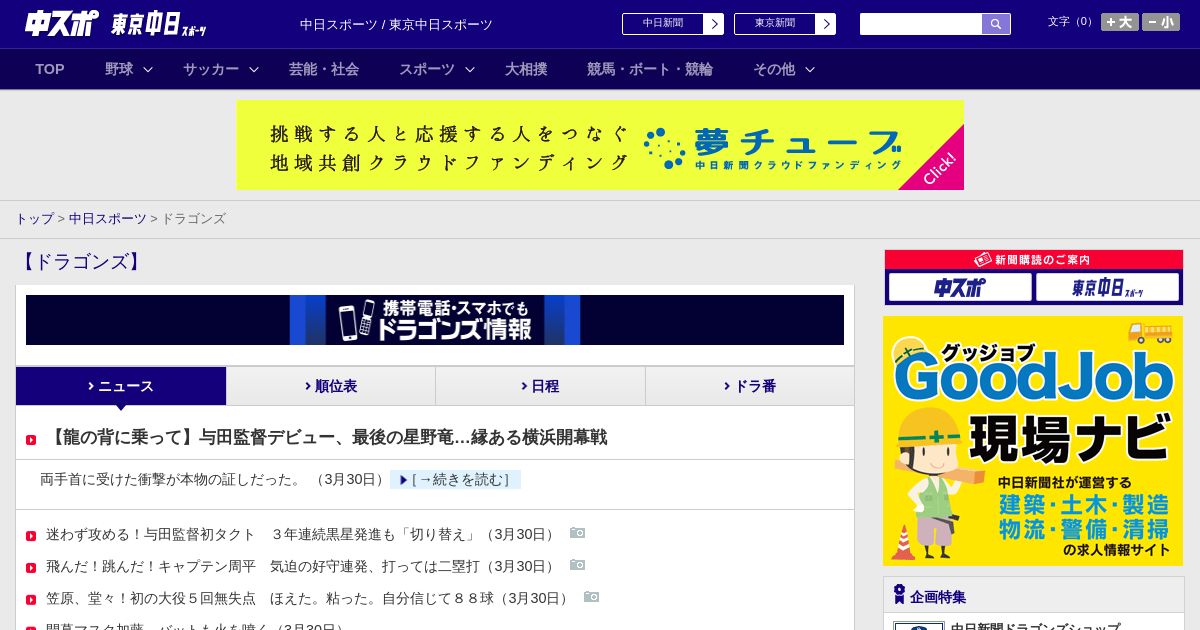This screenshot has width=1200, height=630.
Task: Click 中日スポーツ breadcrumb link
Action: point(108,219)
